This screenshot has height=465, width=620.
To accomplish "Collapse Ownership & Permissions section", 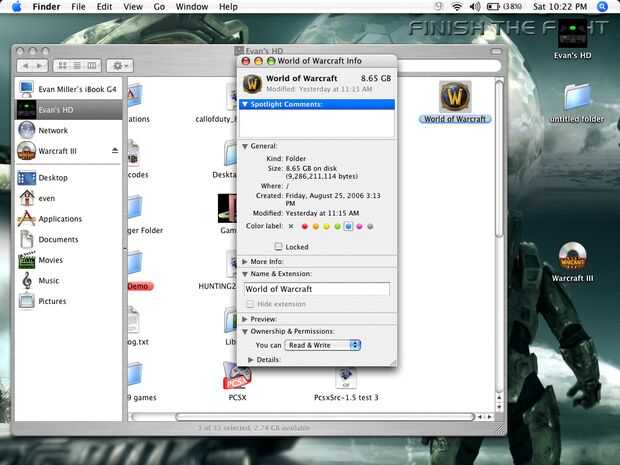I will tap(245, 331).
